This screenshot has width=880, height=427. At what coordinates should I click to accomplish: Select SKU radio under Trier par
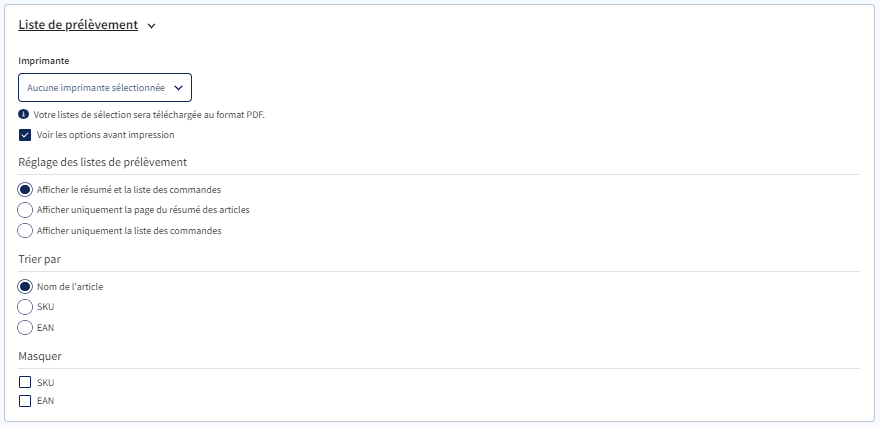click(x=25, y=307)
